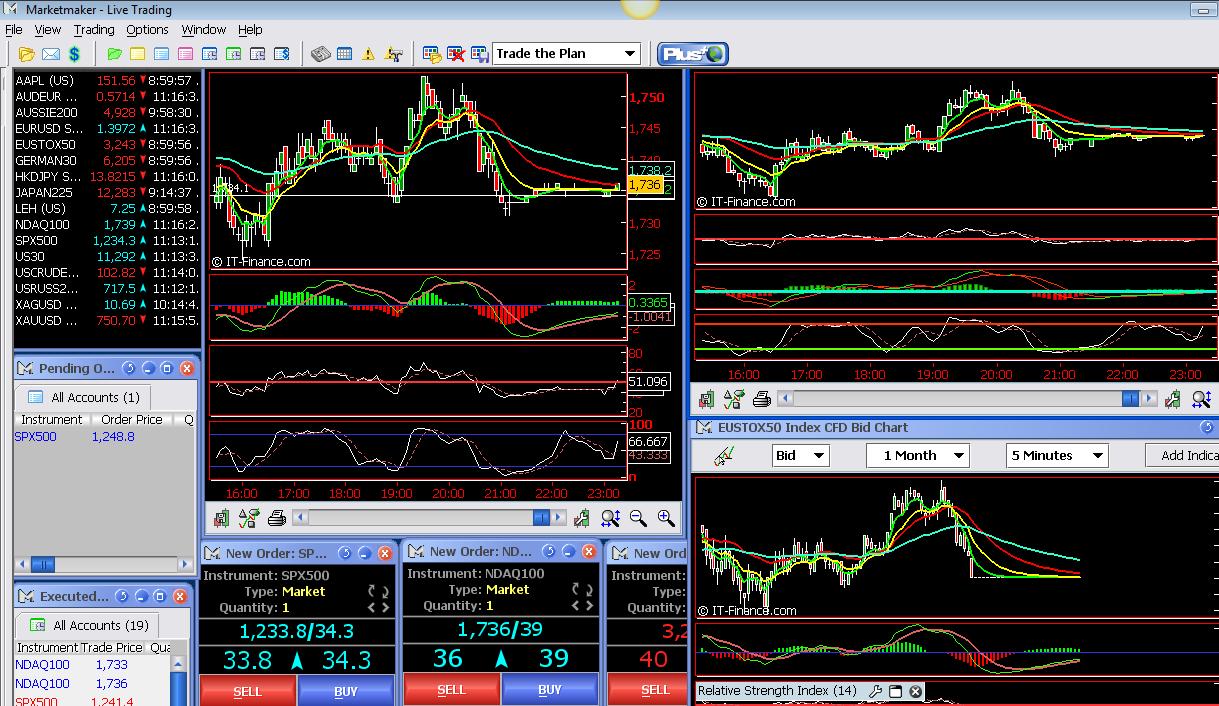Open the Trade the Plan layout dropdown
The image size is (1219, 706).
point(566,53)
